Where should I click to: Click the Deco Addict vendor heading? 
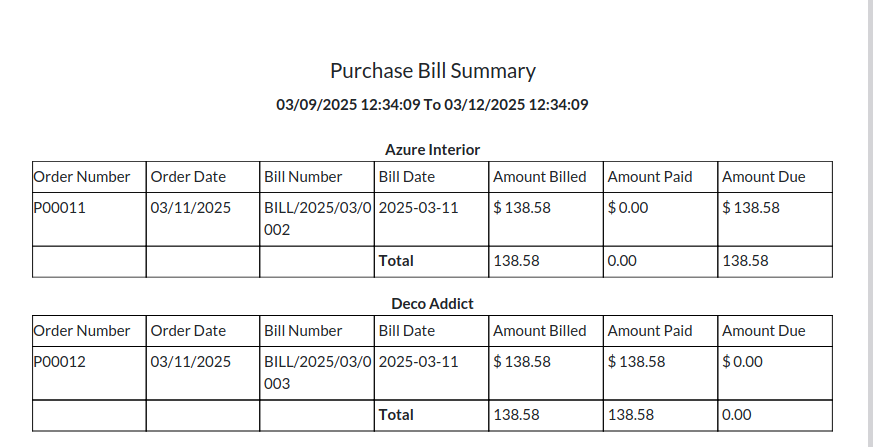(x=433, y=303)
